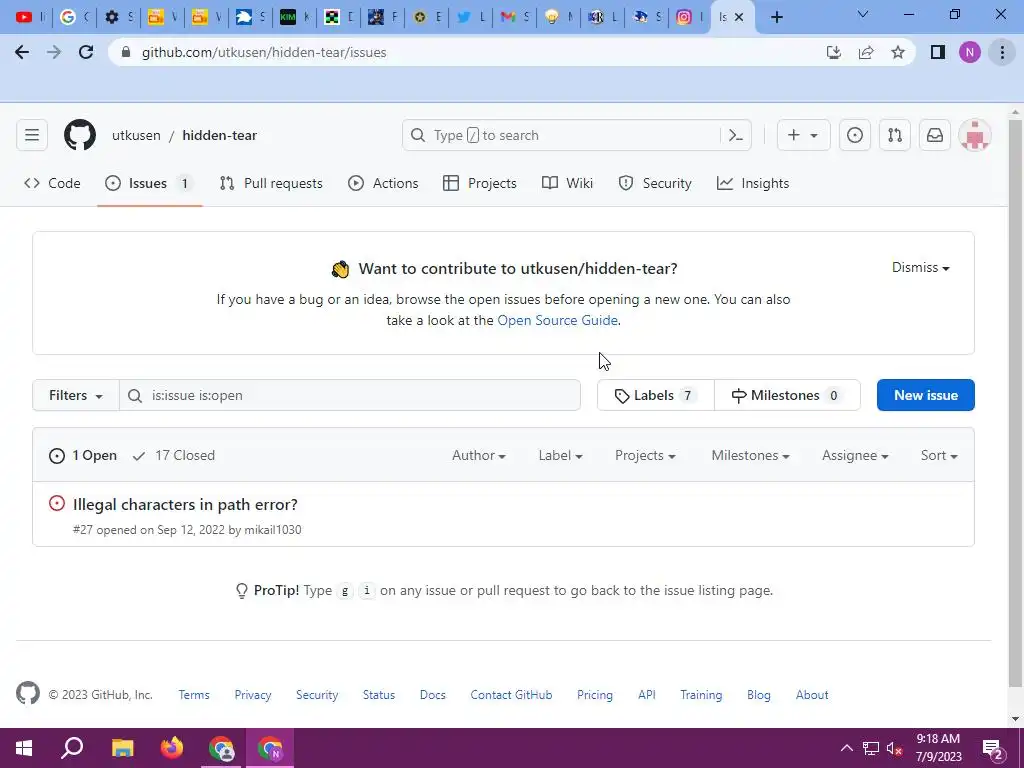Open Chrome three-dot menu
This screenshot has height=768, width=1024.
1002,52
